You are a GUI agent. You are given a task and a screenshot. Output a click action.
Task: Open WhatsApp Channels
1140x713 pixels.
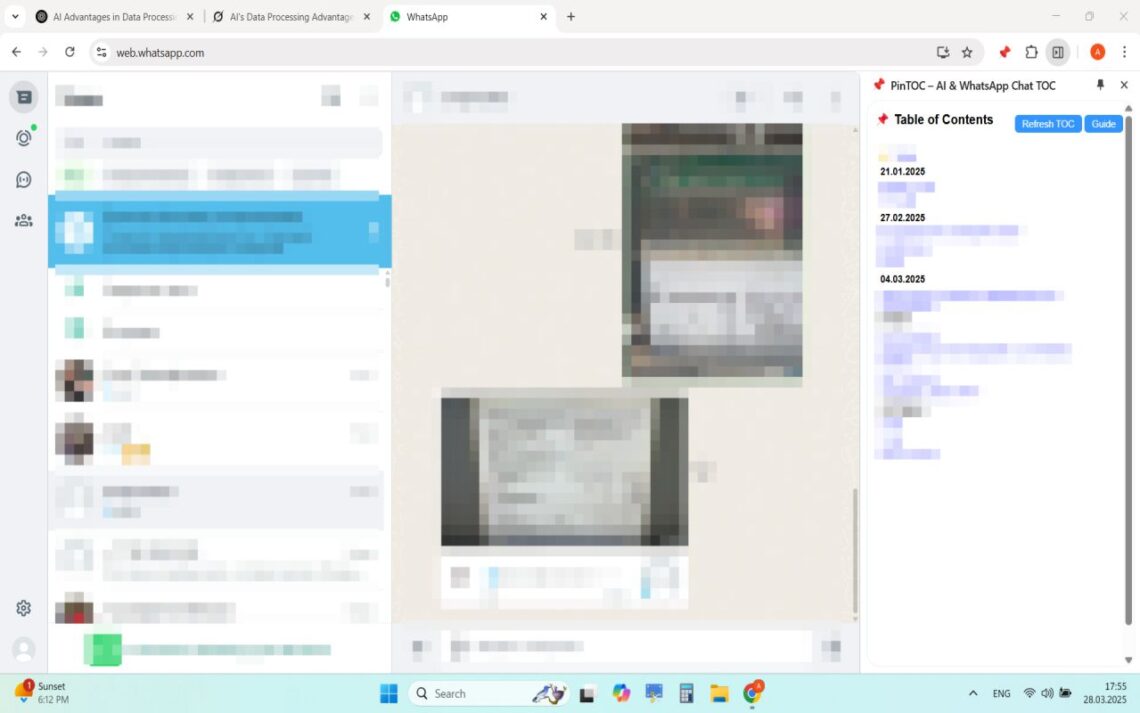pyautogui.click(x=23, y=179)
